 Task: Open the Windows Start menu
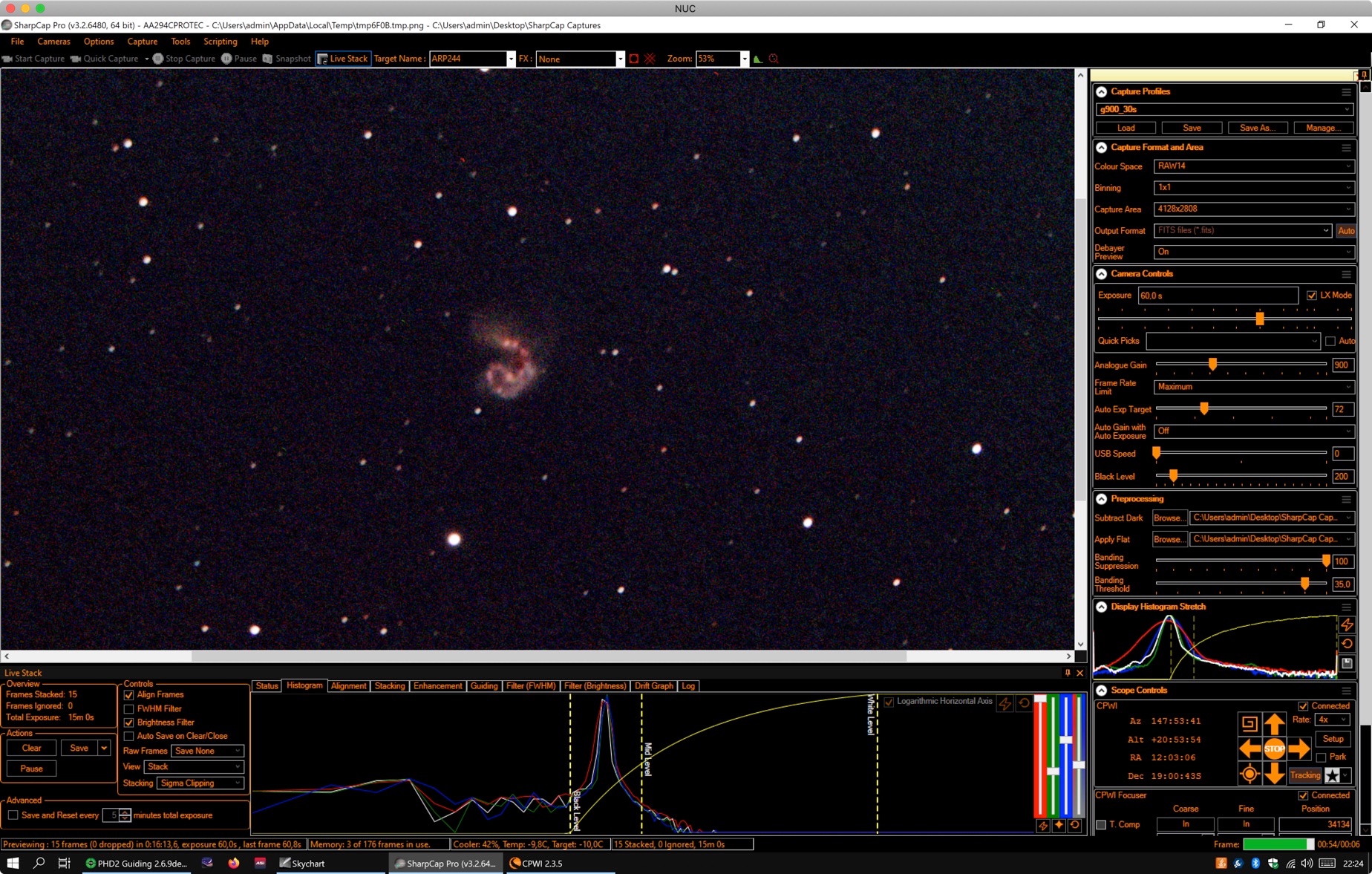[13, 864]
